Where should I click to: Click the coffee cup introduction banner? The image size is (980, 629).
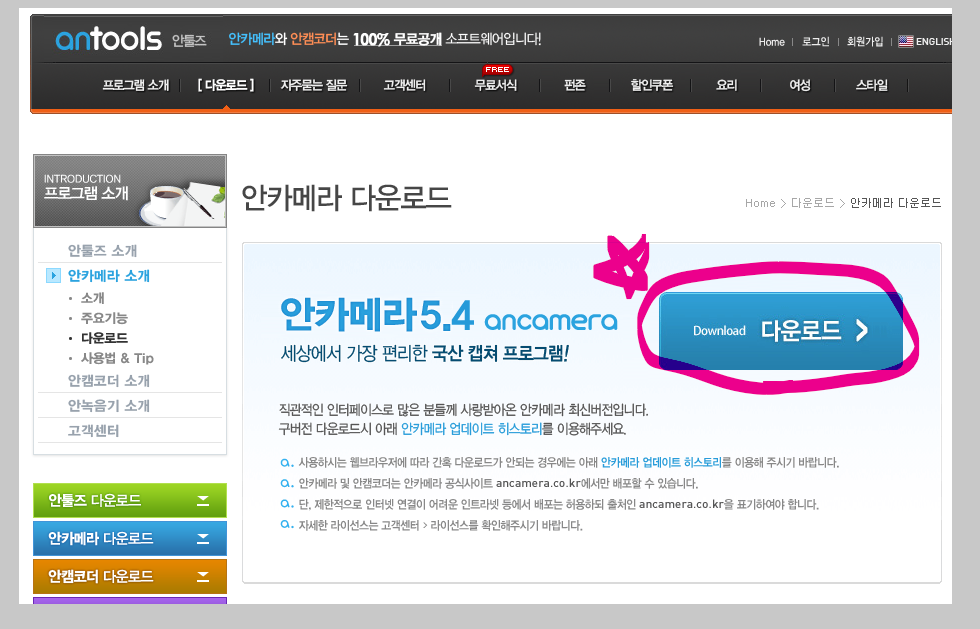[130, 191]
